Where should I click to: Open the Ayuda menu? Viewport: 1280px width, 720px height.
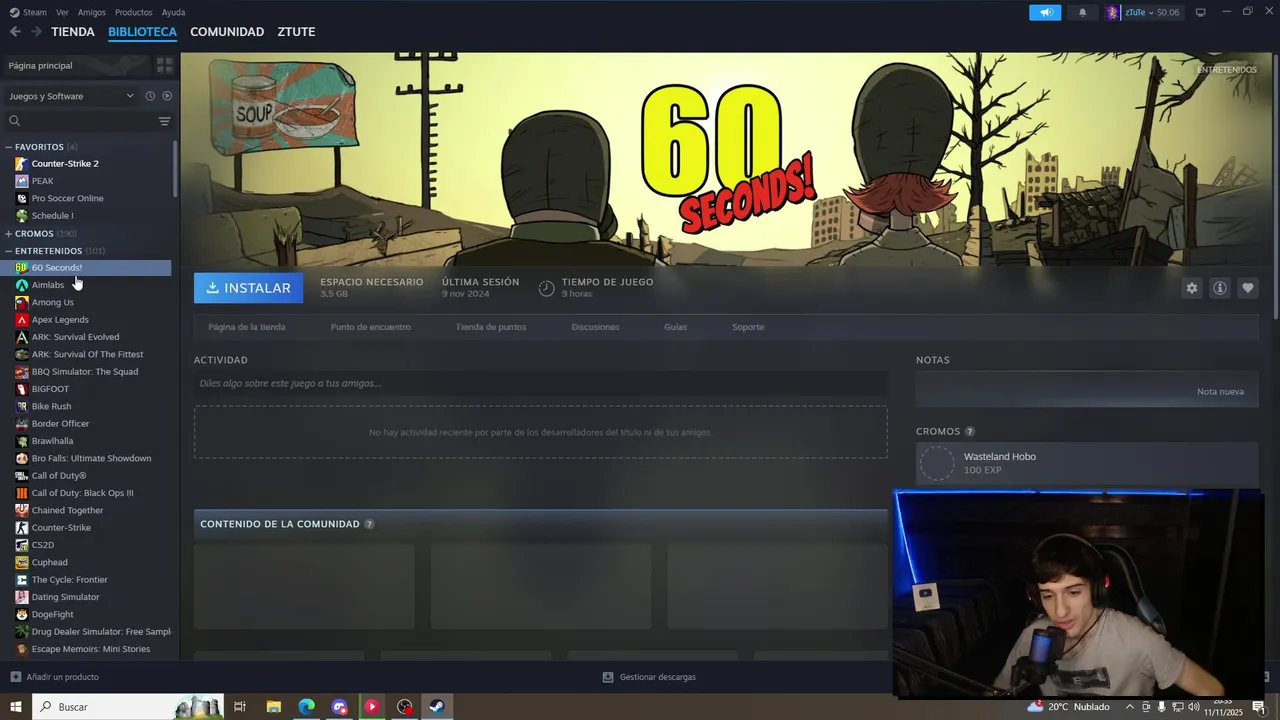tap(173, 12)
